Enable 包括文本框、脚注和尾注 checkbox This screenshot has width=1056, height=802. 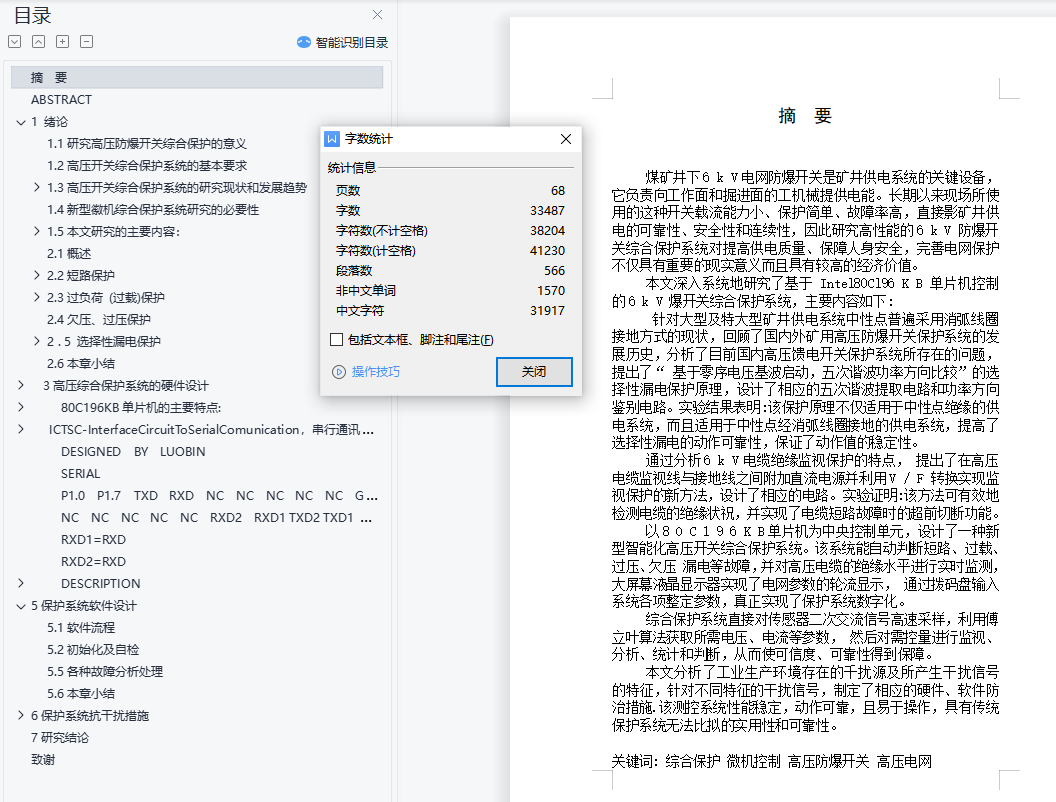336,340
